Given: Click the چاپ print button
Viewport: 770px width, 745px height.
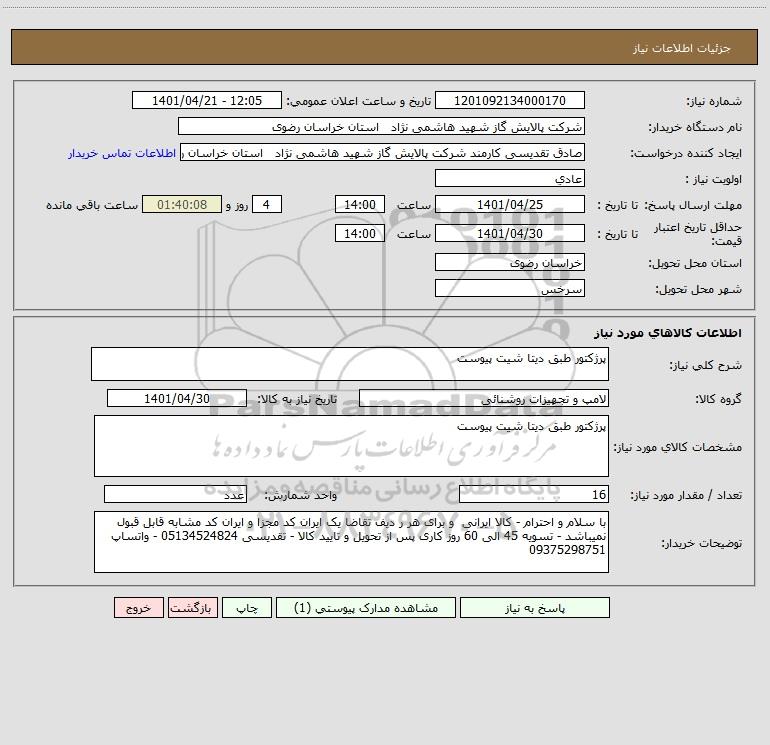Looking at the screenshot, I should coord(247,607).
